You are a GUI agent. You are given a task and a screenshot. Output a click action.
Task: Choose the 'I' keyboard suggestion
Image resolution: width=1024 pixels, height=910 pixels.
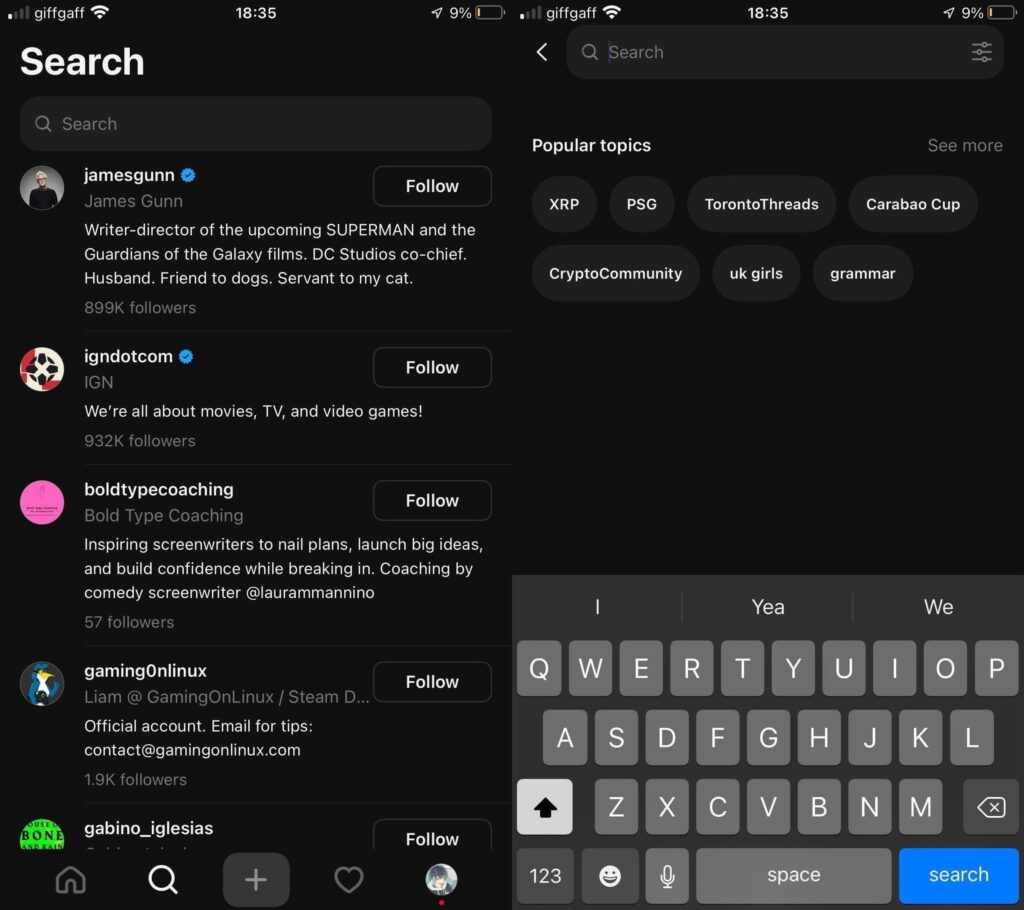coord(597,607)
